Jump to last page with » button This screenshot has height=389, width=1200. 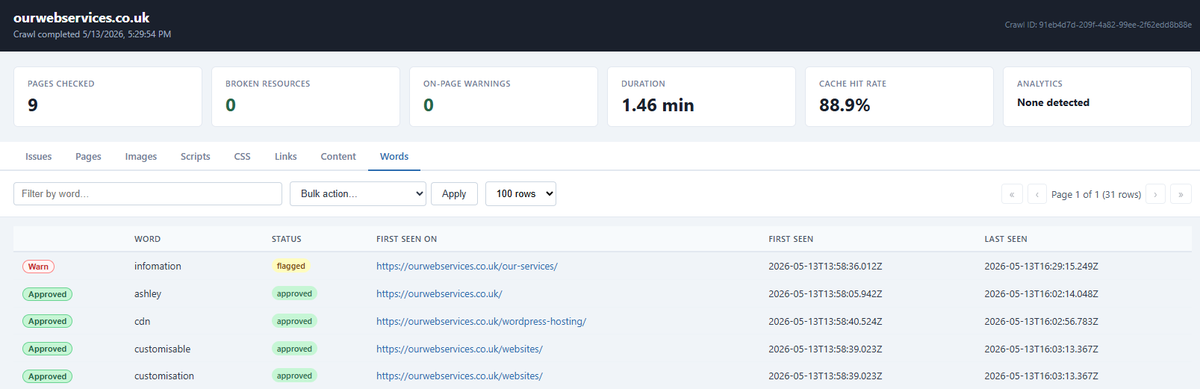1181,194
